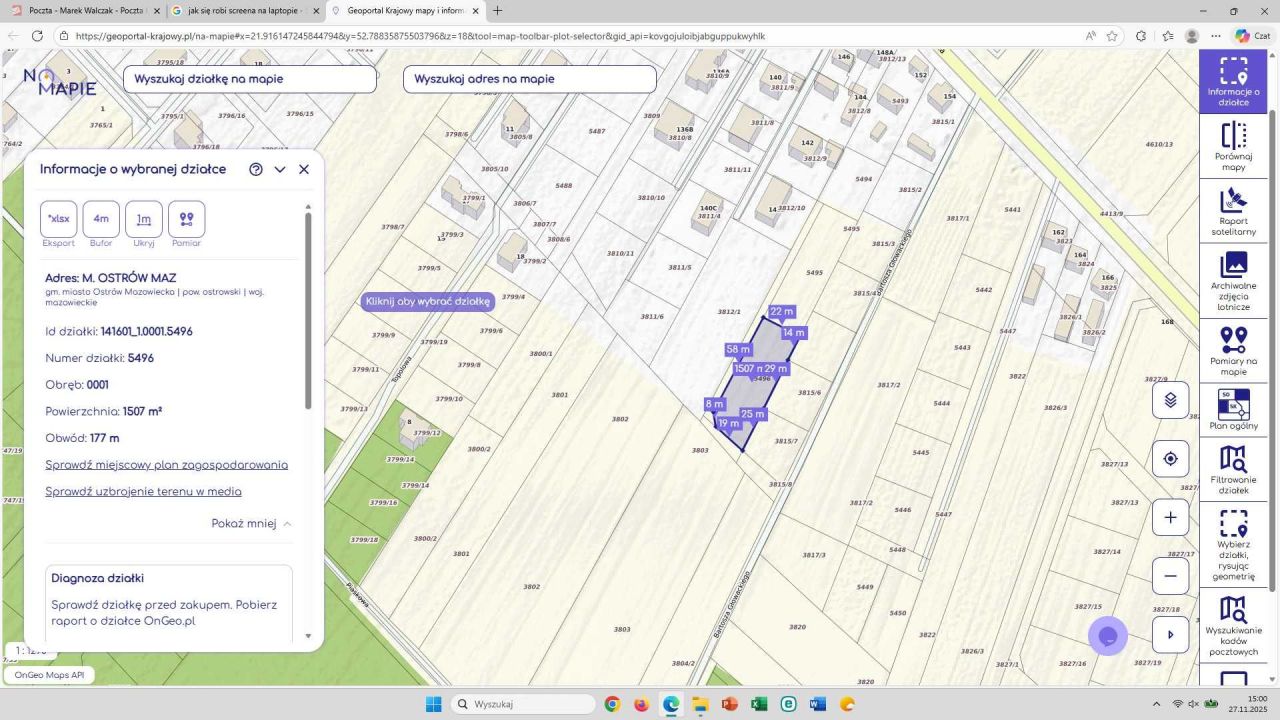Zoom in with the plus button
Screen dimensions: 1280x720
click(1170, 518)
